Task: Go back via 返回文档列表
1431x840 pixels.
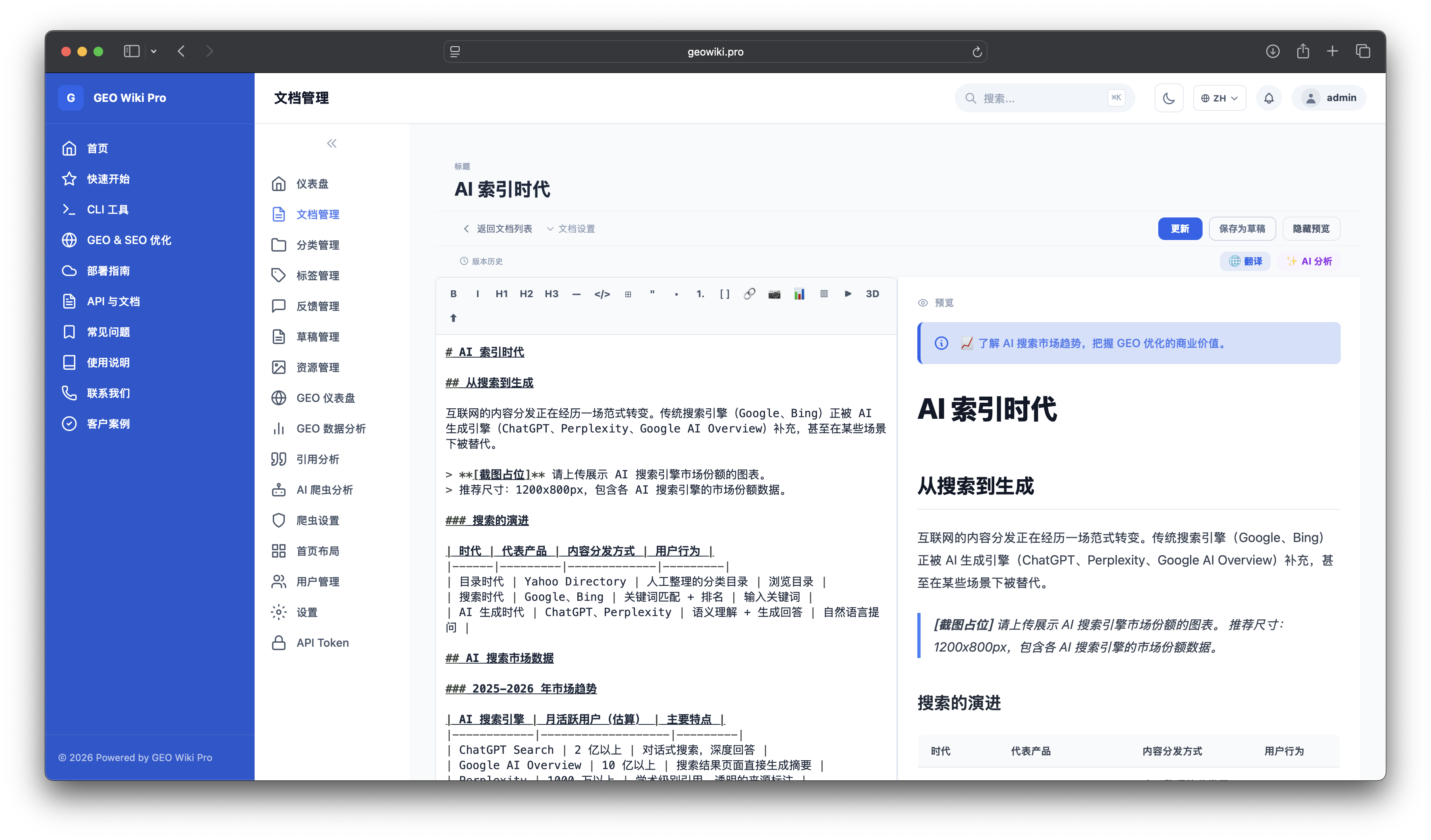Action: [498, 229]
